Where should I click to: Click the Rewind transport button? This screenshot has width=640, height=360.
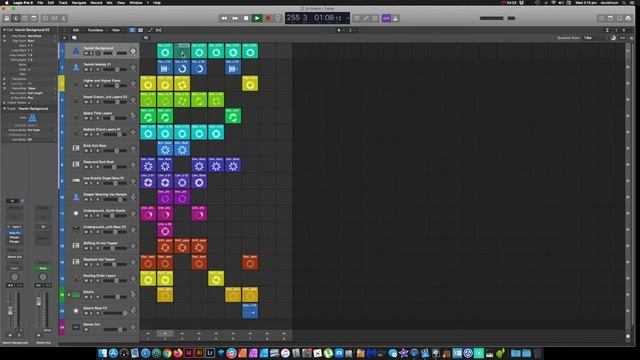(x=224, y=18)
